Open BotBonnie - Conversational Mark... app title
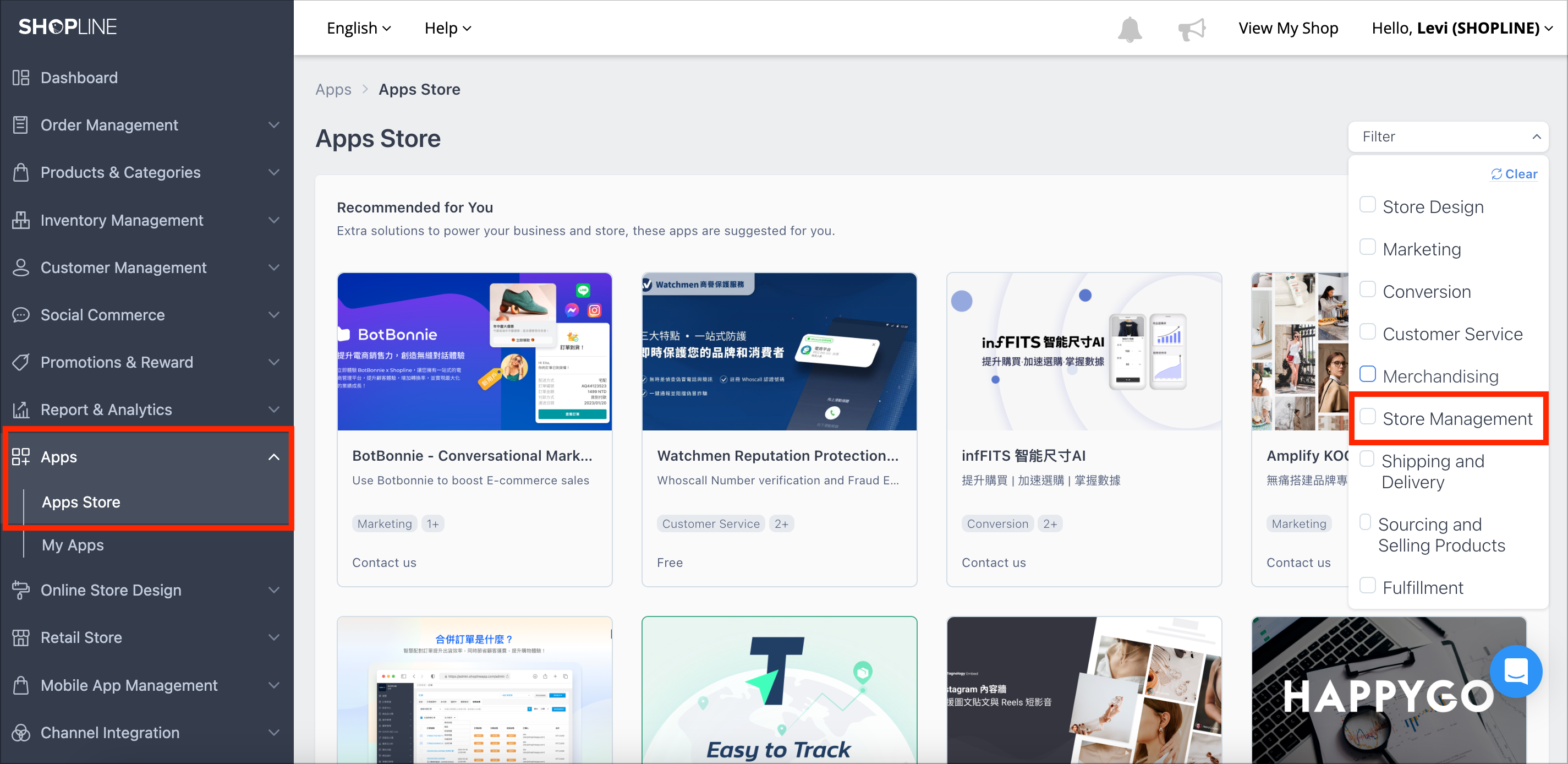 472,455
